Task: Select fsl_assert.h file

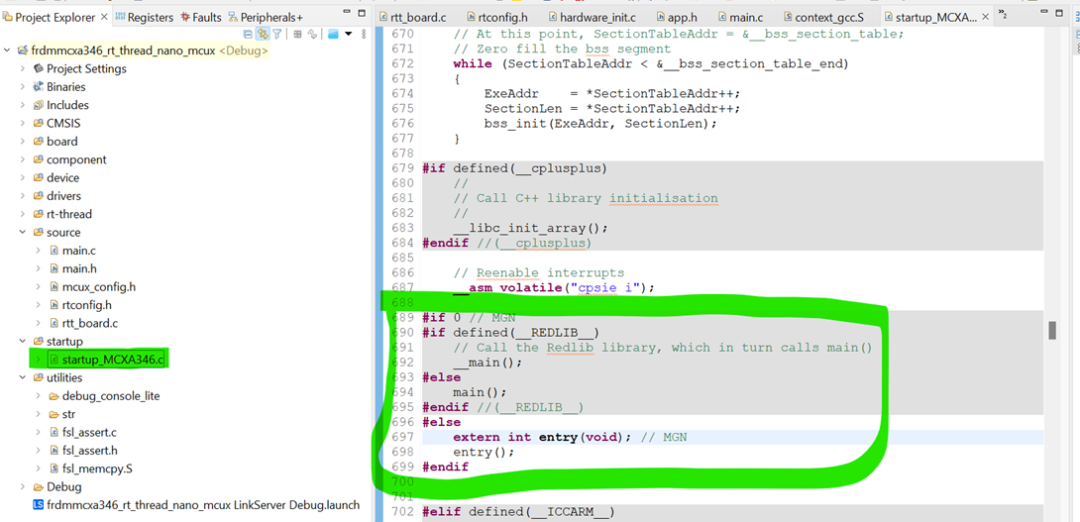Action: coord(90,450)
